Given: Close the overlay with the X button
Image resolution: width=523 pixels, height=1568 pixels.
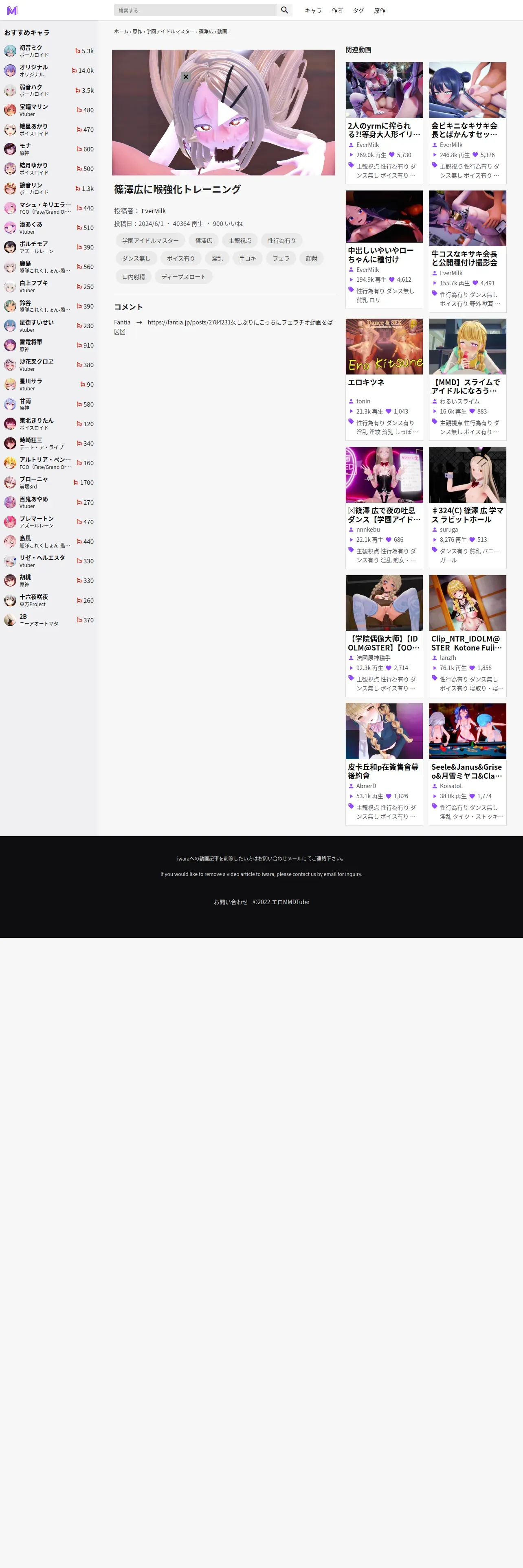Looking at the screenshot, I should pos(186,77).
